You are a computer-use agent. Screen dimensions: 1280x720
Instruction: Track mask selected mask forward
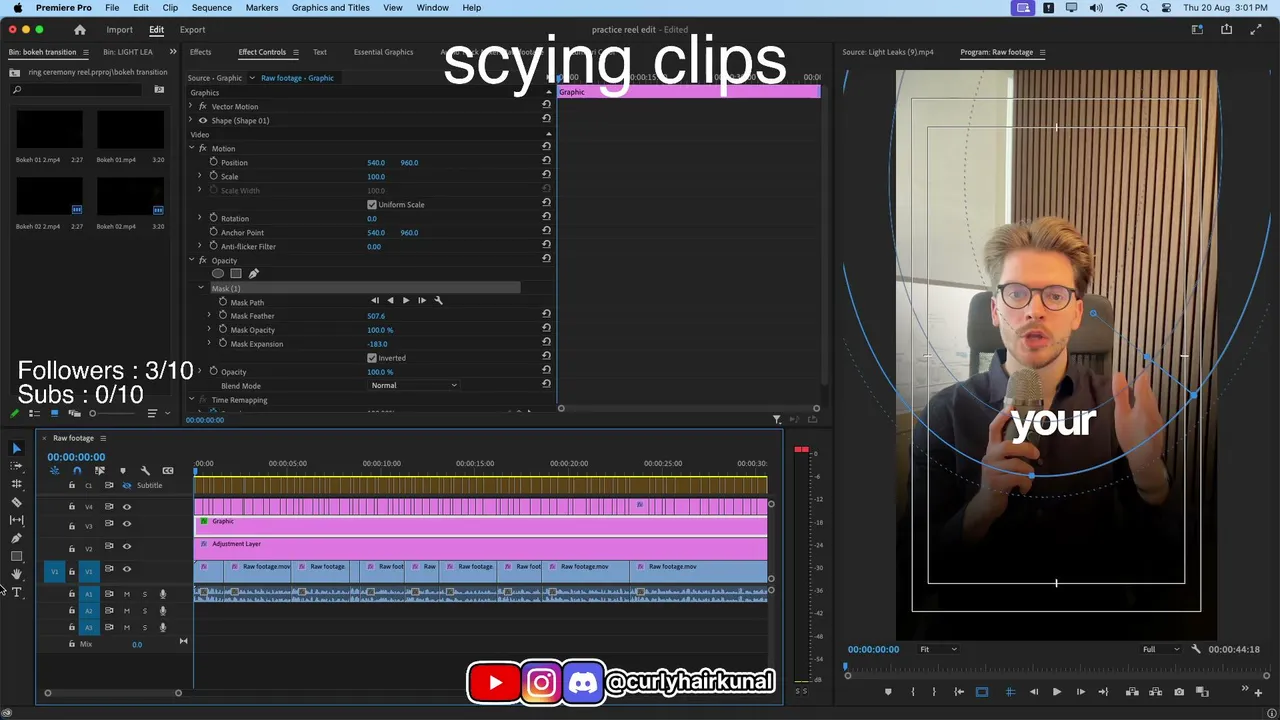(x=406, y=300)
